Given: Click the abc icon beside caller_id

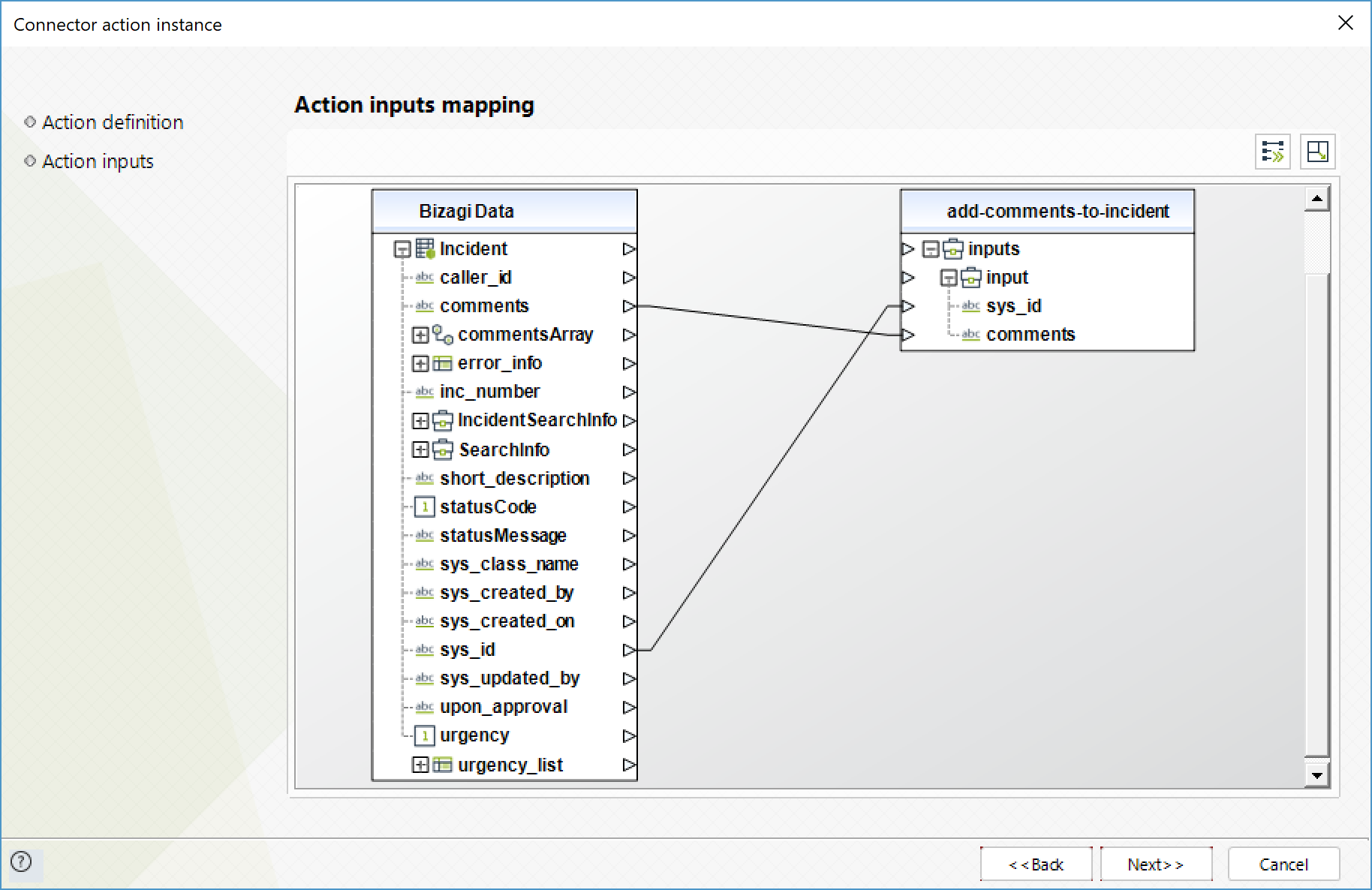Looking at the screenshot, I should tap(425, 278).
